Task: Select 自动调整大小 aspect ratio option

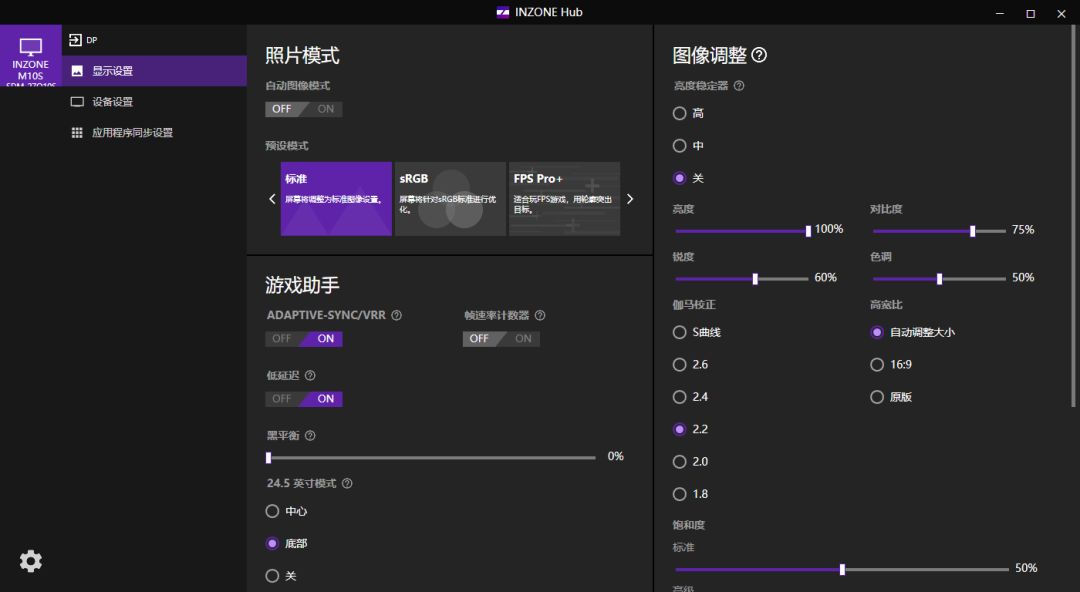Action: 877,332
